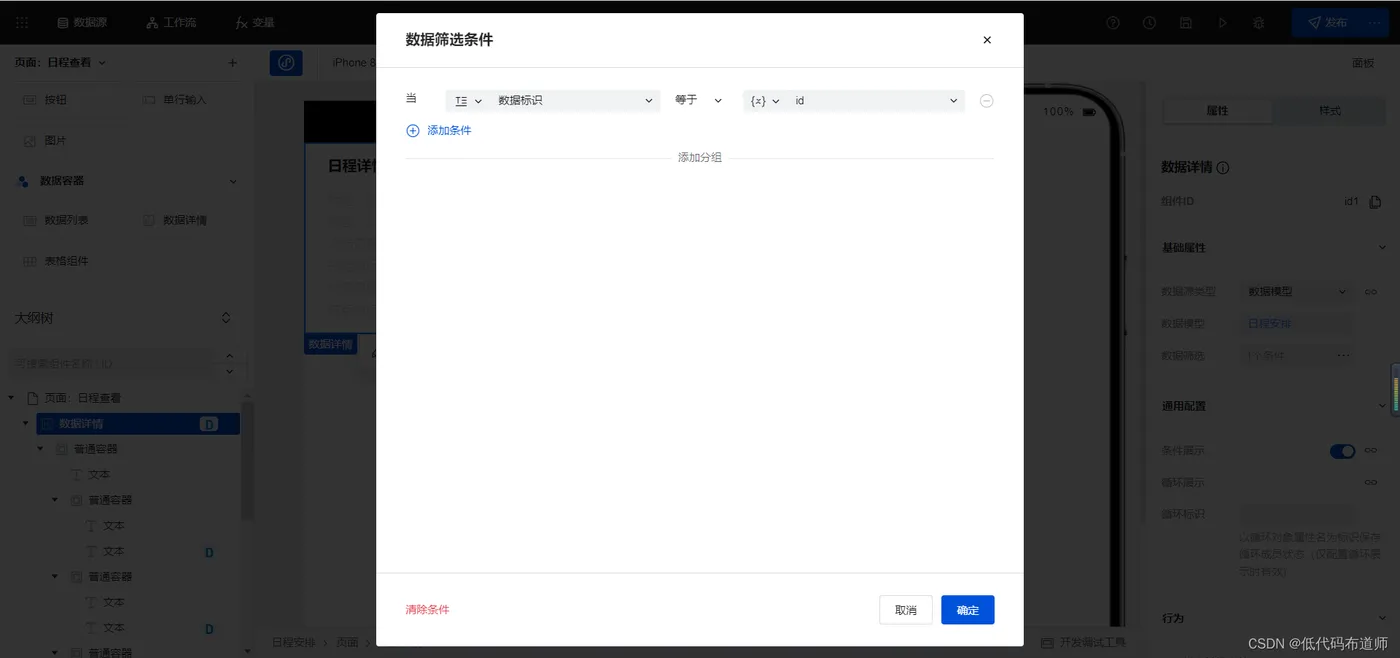Click the 取消 button
1400x658 pixels.
(906, 610)
